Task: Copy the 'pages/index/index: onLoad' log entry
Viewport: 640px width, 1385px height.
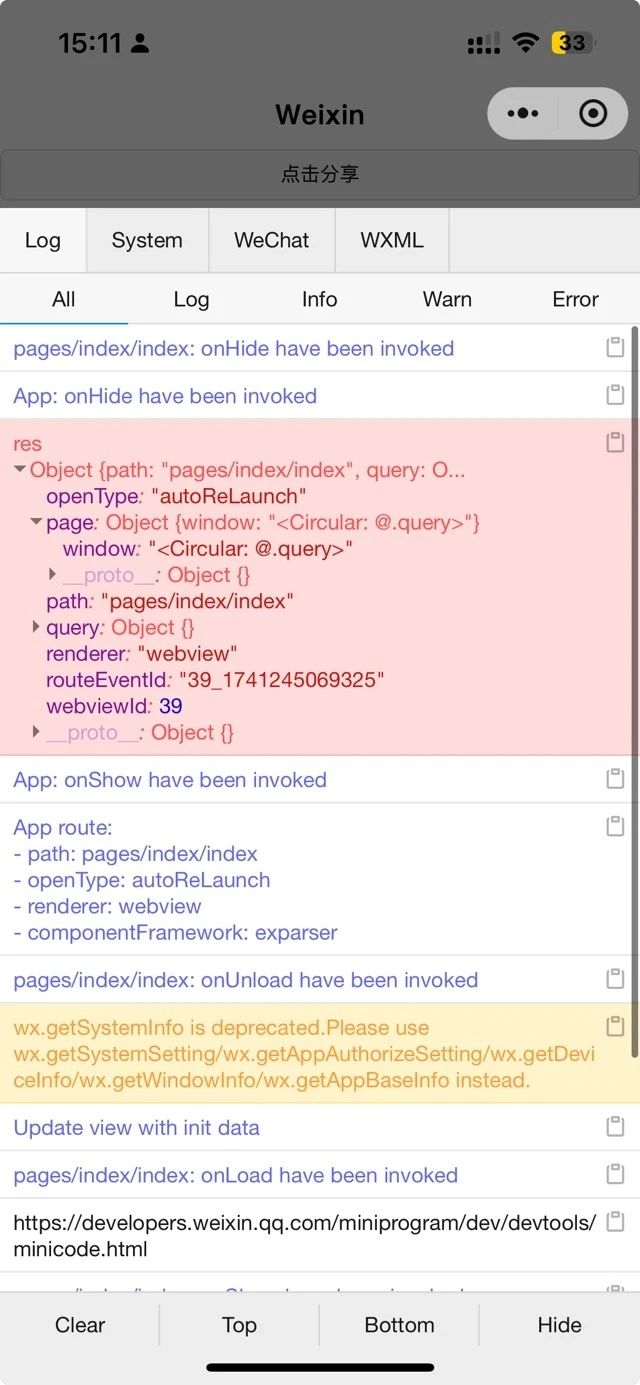Action: pos(615,1174)
